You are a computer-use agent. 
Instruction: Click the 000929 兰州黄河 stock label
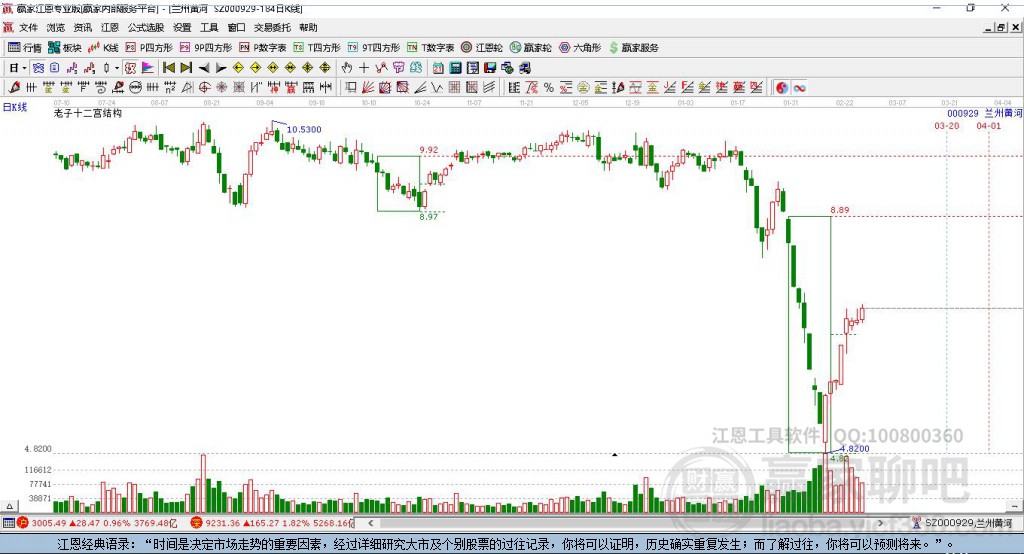(x=984, y=114)
